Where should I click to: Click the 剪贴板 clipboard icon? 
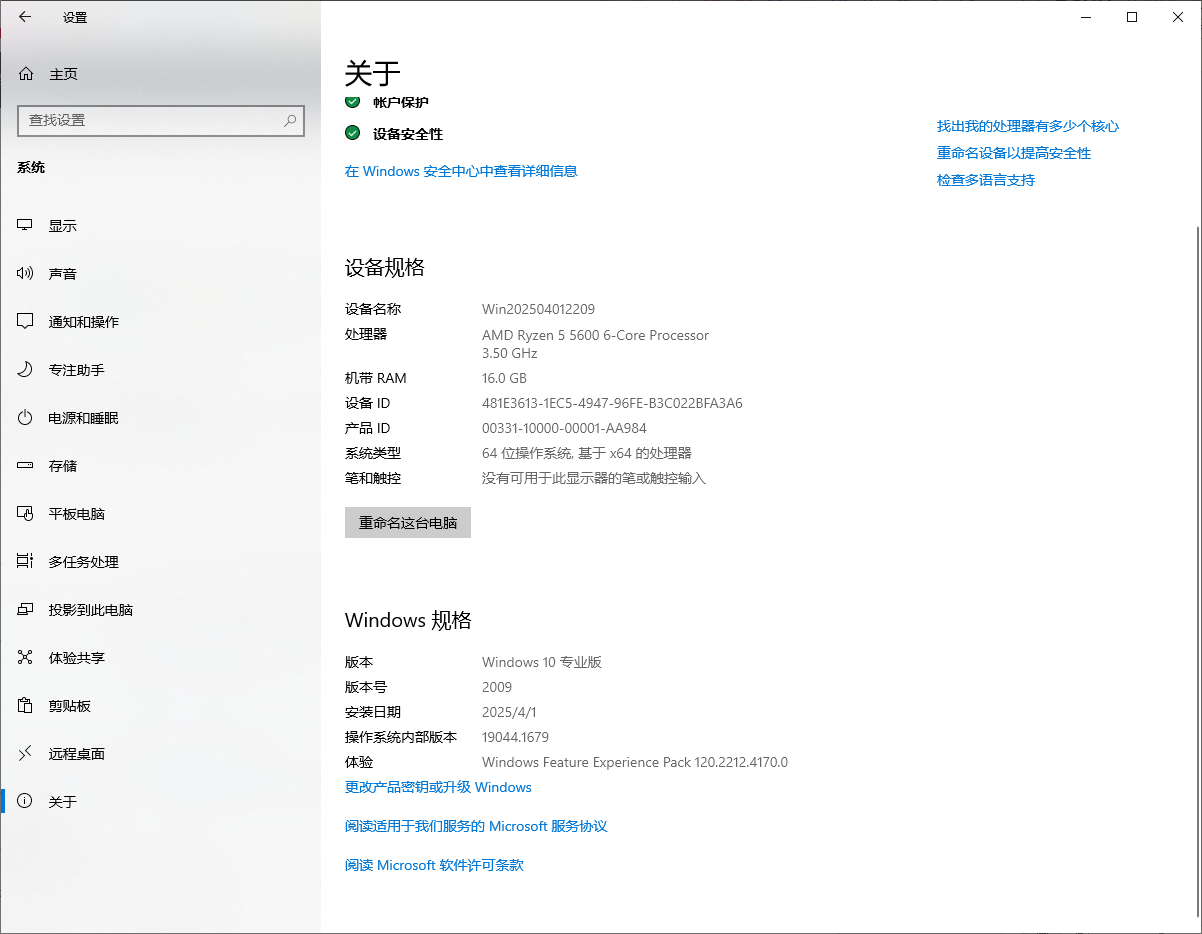tap(26, 706)
